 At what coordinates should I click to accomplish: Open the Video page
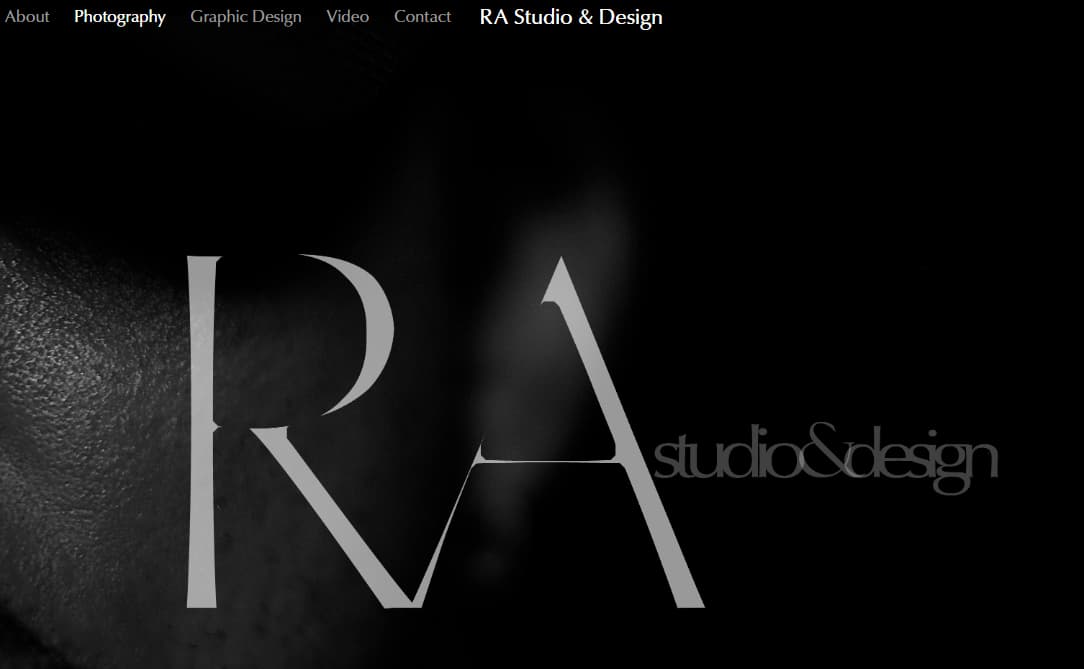pyautogui.click(x=347, y=17)
